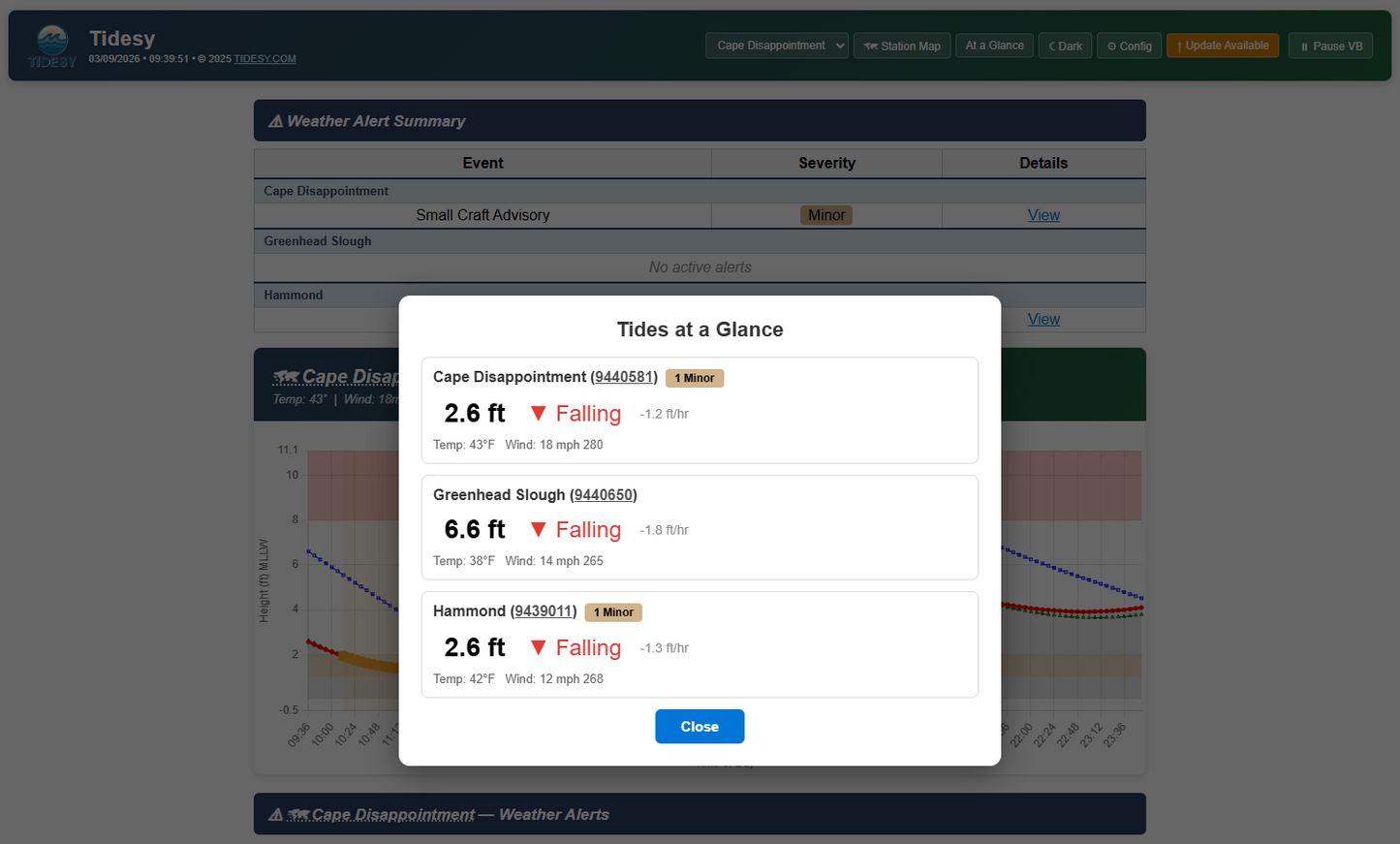The width and height of the screenshot is (1400, 844).
Task: Open the Config settings
Action: pyautogui.click(x=1129, y=46)
